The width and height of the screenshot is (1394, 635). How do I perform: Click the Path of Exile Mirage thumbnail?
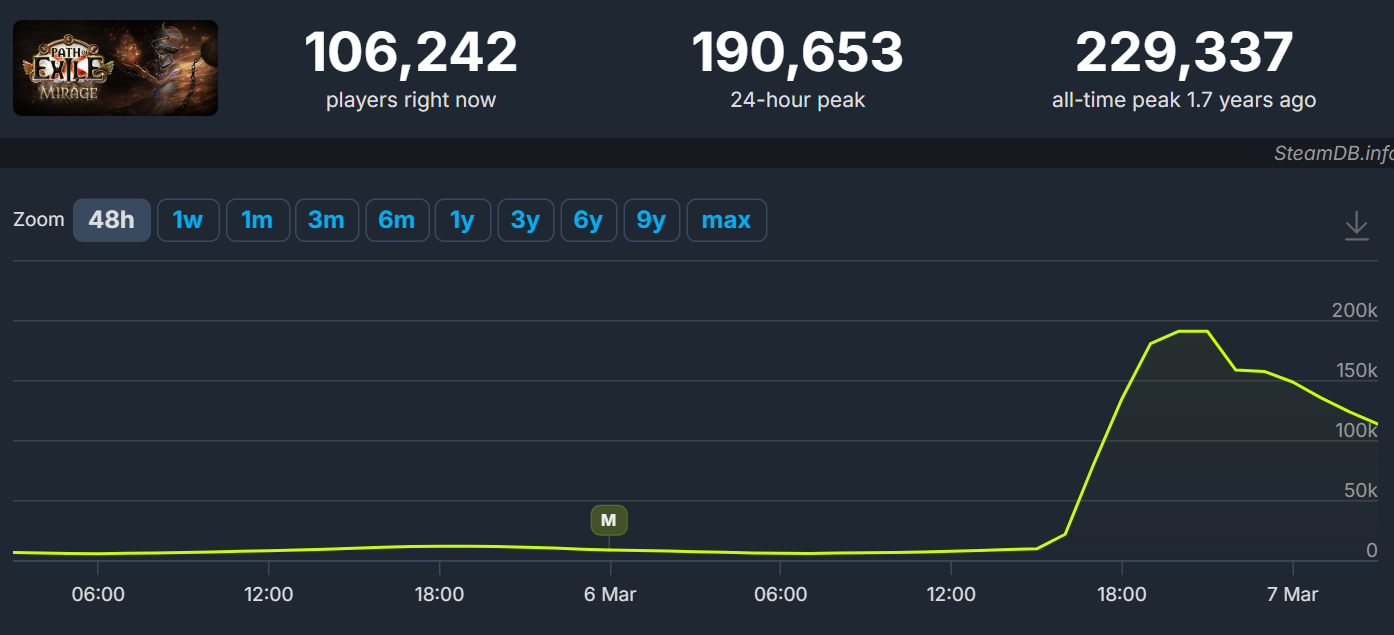click(115, 68)
